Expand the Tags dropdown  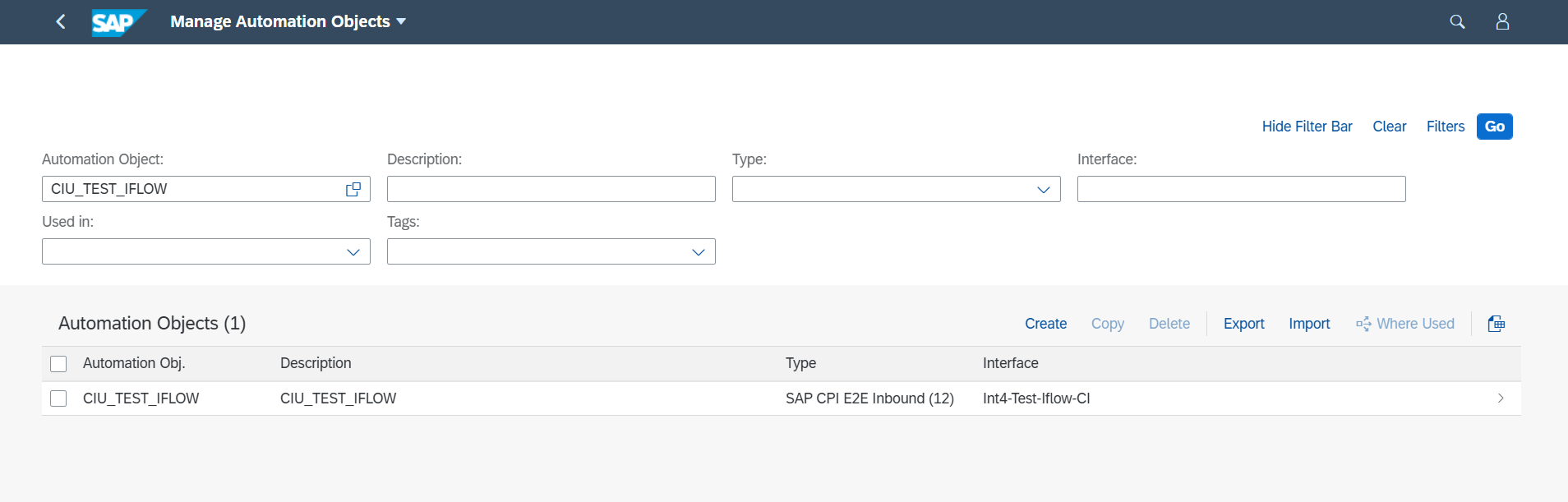699,251
